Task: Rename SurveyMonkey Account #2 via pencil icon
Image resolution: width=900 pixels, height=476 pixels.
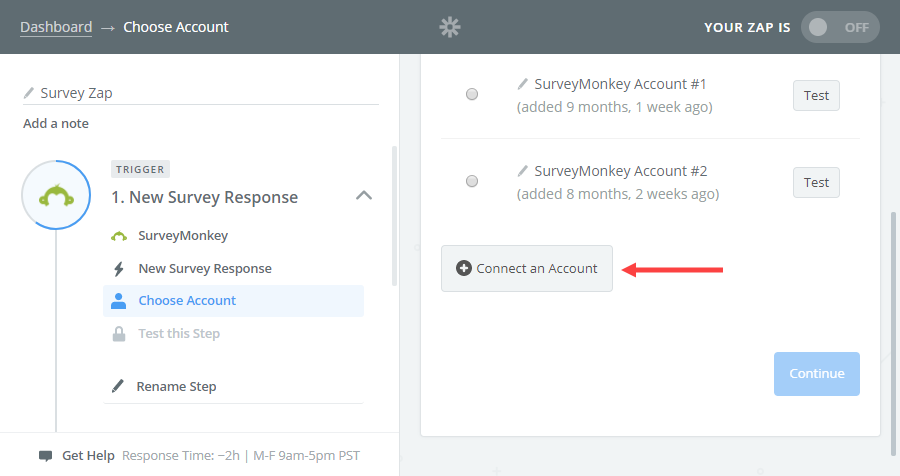Action: (x=522, y=171)
